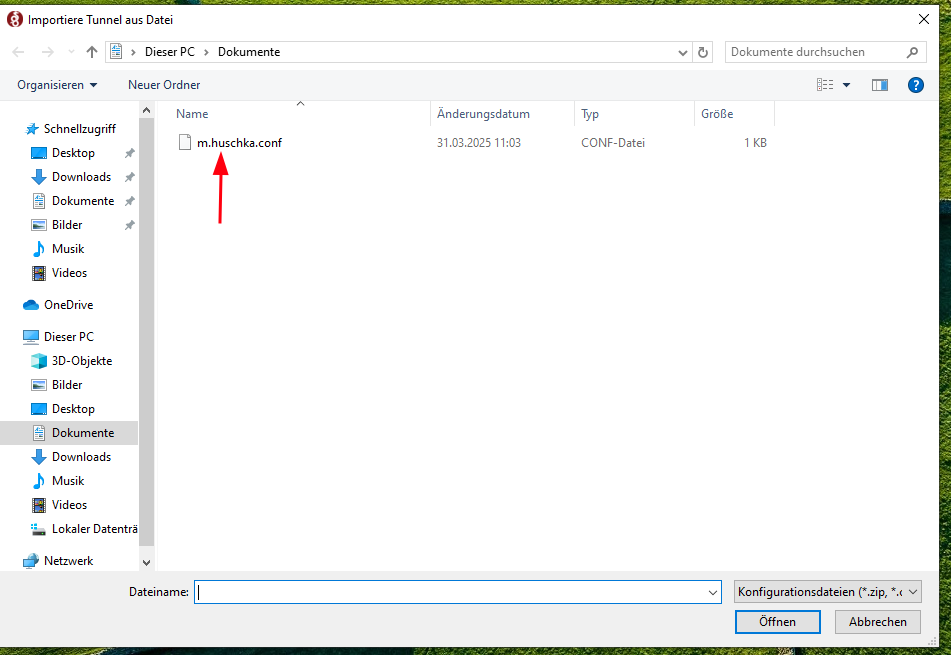Open the view options dropdown arrow

[x=847, y=85]
